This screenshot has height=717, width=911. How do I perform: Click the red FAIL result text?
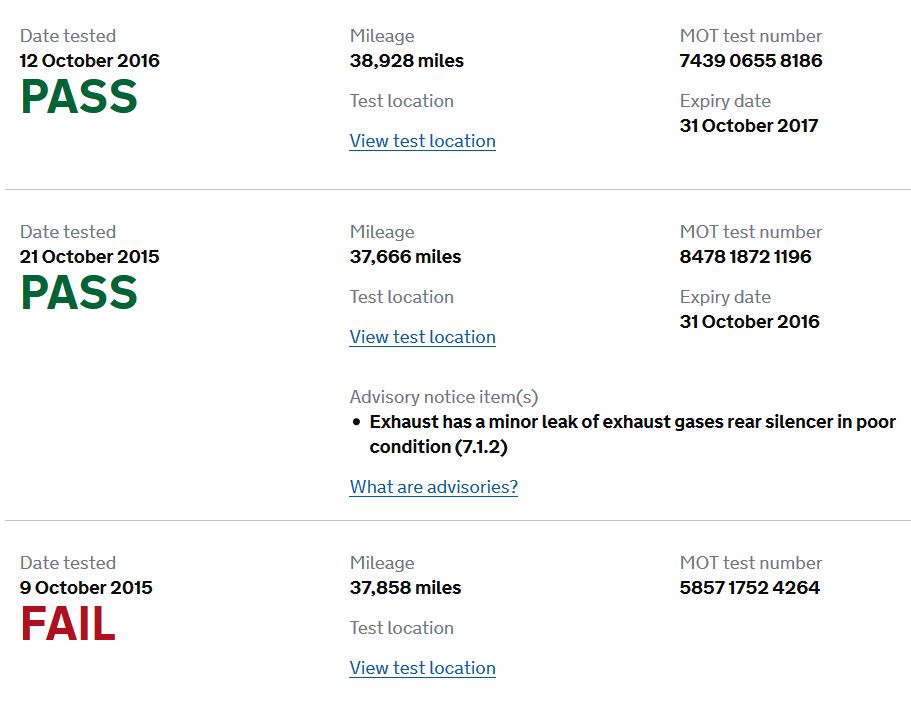click(x=68, y=623)
